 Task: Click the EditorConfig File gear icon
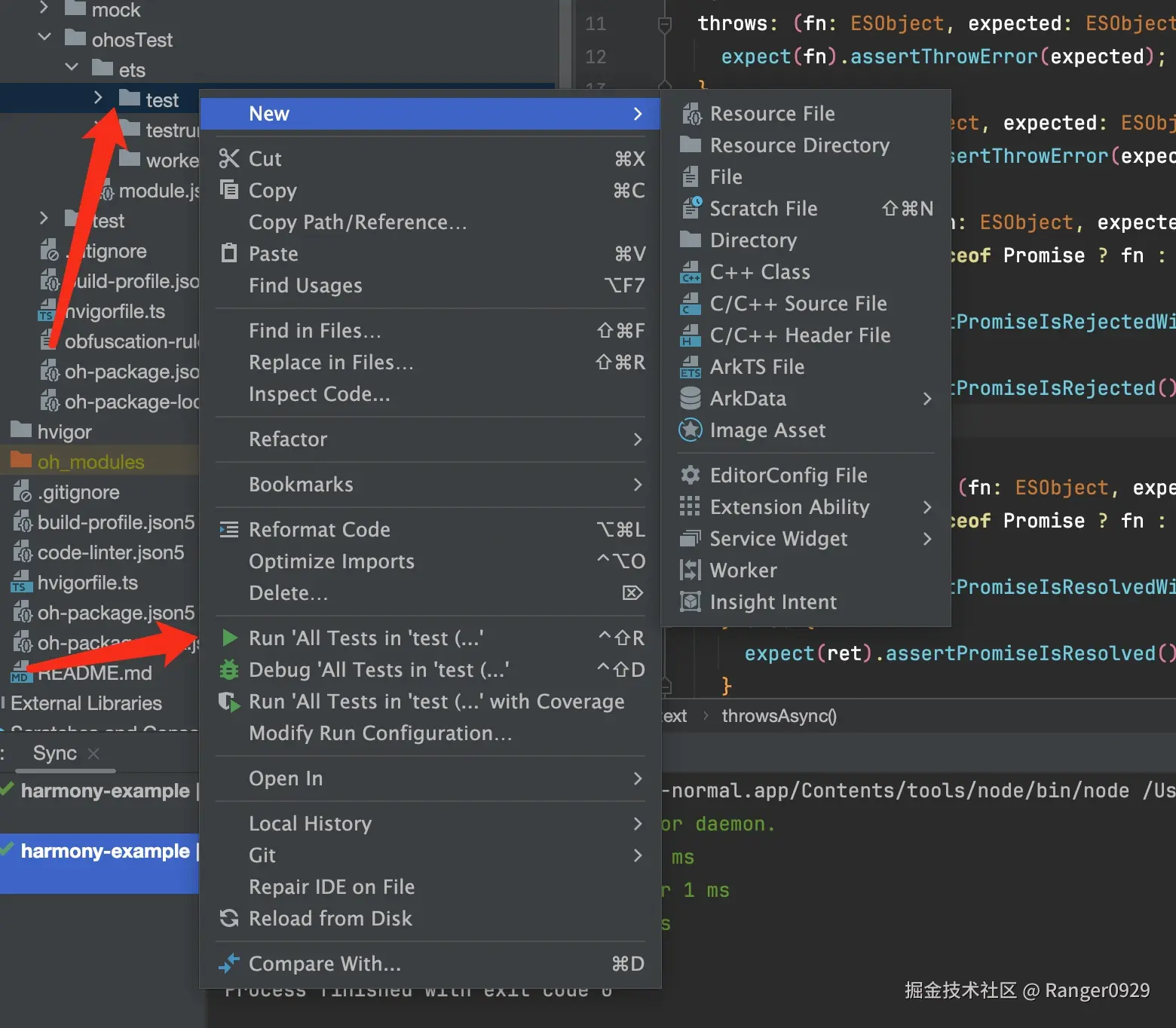click(x=691, y=475)
